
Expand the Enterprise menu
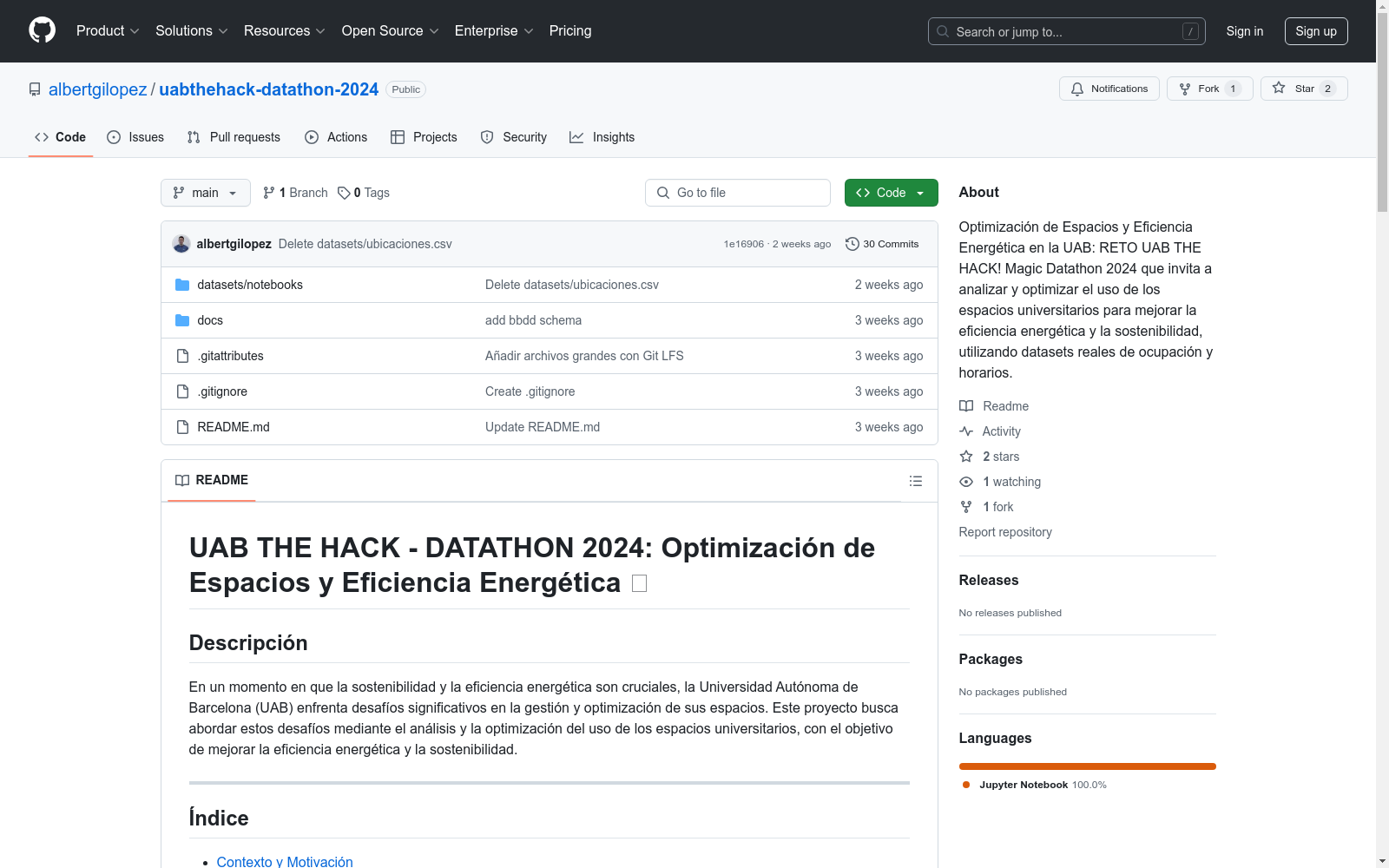494,31
